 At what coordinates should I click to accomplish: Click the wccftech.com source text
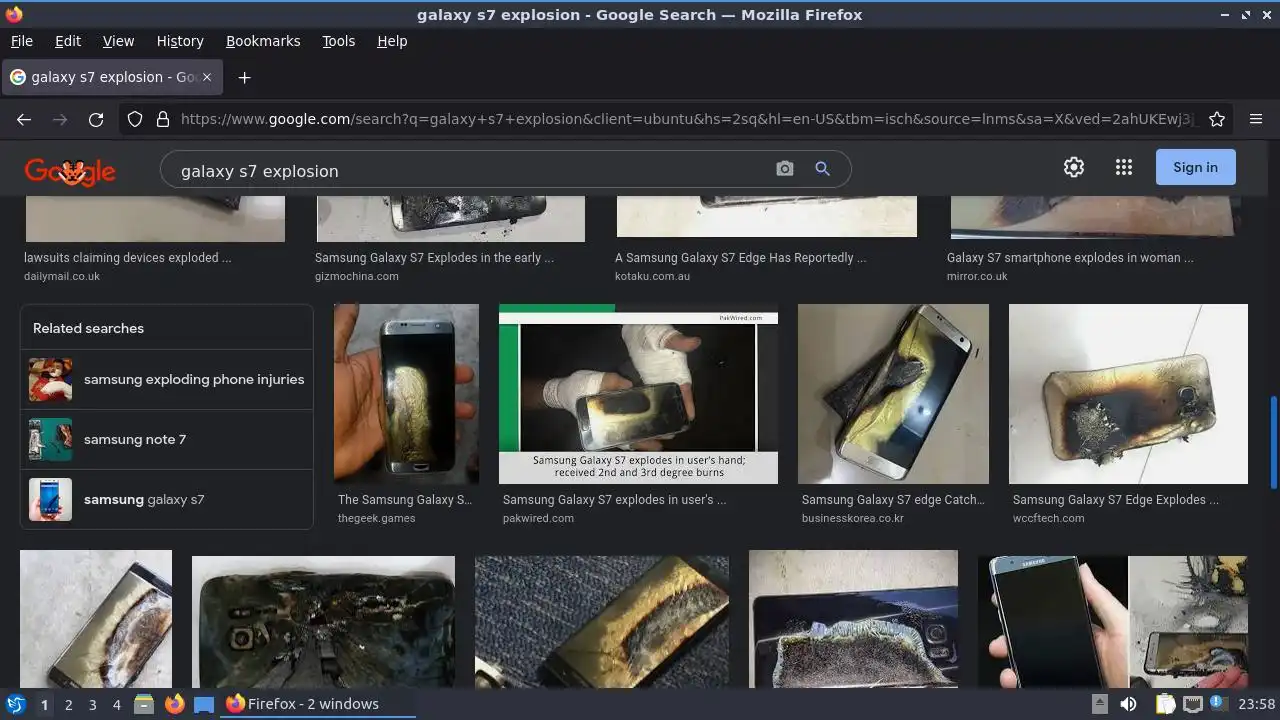(1048, 518)
